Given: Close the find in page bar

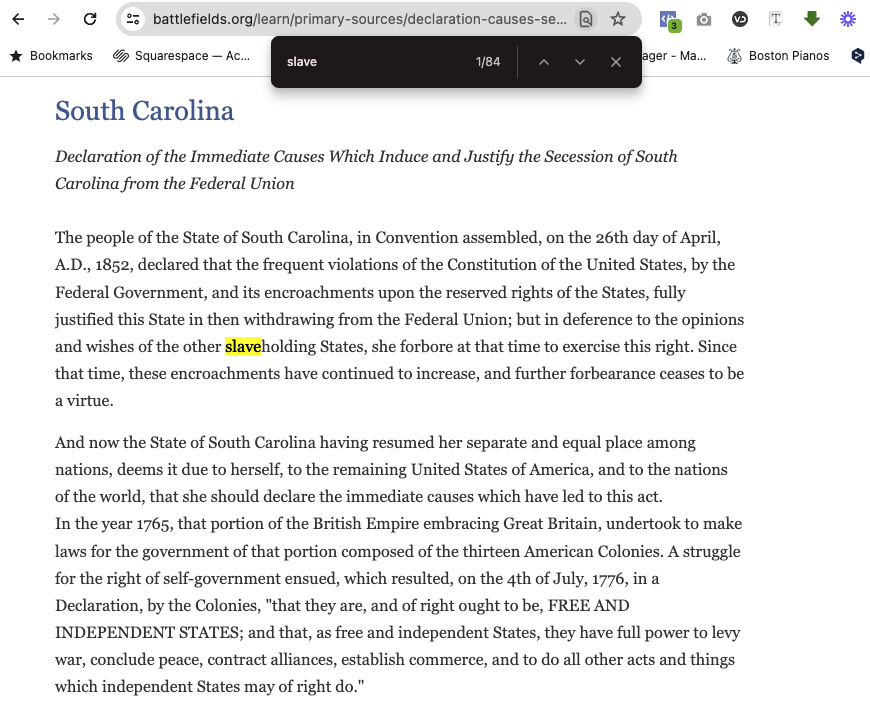Looking at the screenshot, I should pos(616,62).
